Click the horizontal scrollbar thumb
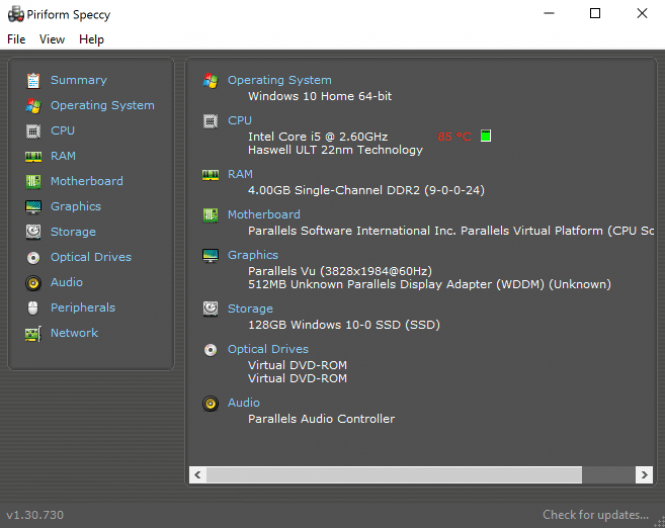Screen dimensions: 665x528 [x=394, y=475]
